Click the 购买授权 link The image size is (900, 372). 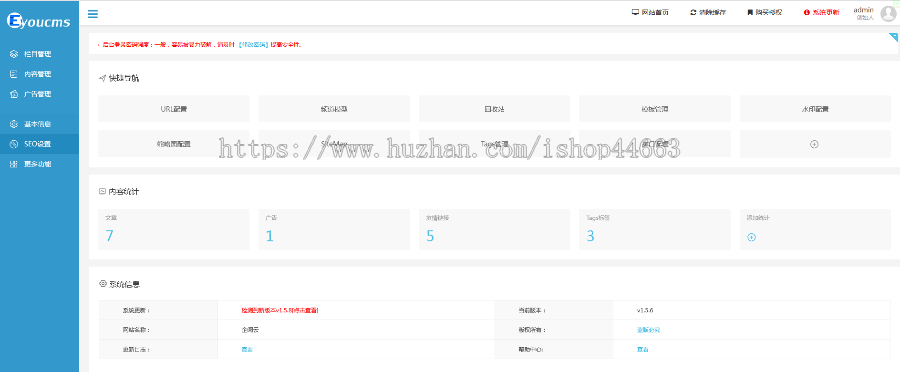click(x=765, y=12)
